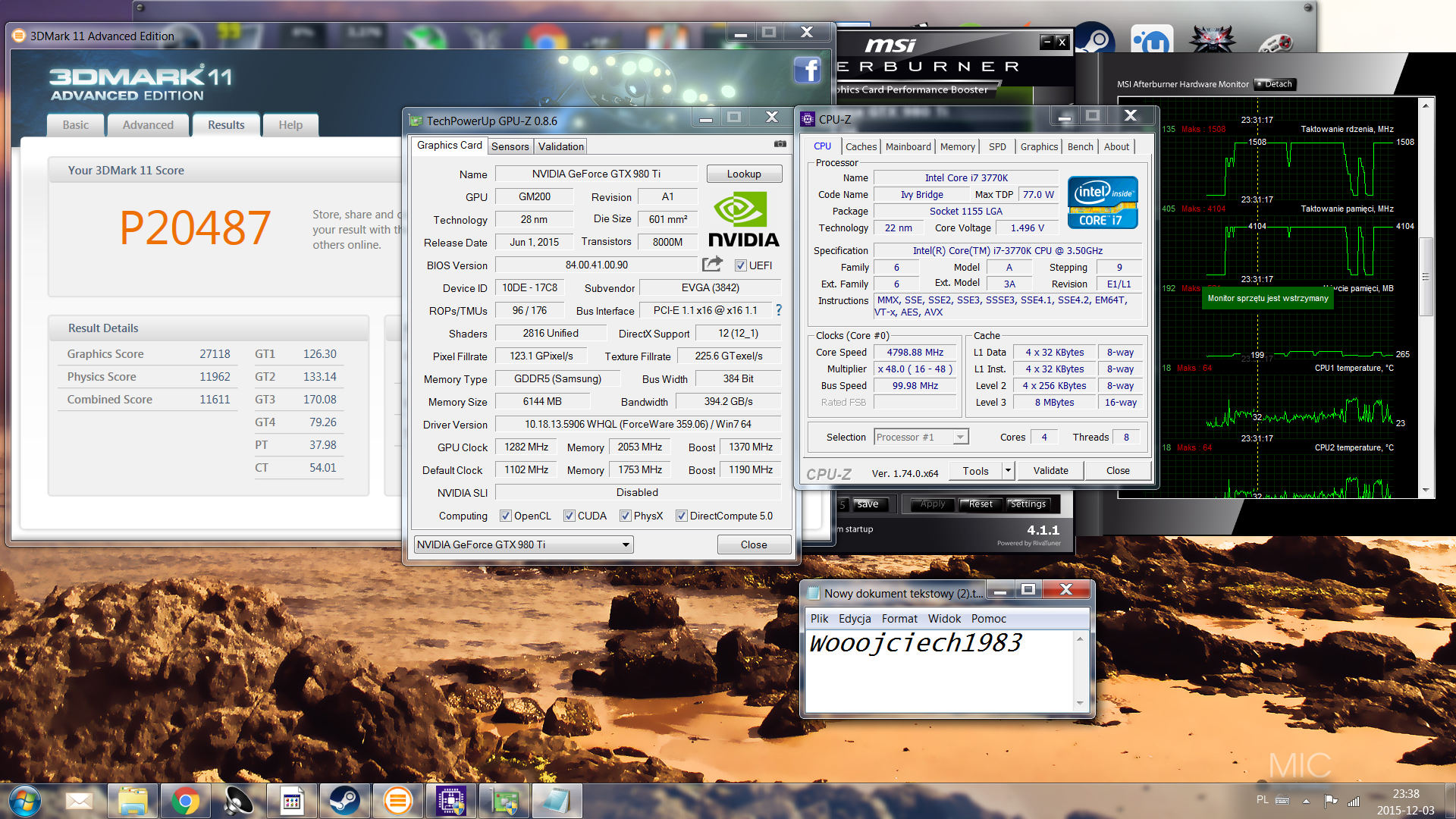1456x819 pixels.
Task: Open the Mainboard tab in CPU-Z
Action: 908,146
